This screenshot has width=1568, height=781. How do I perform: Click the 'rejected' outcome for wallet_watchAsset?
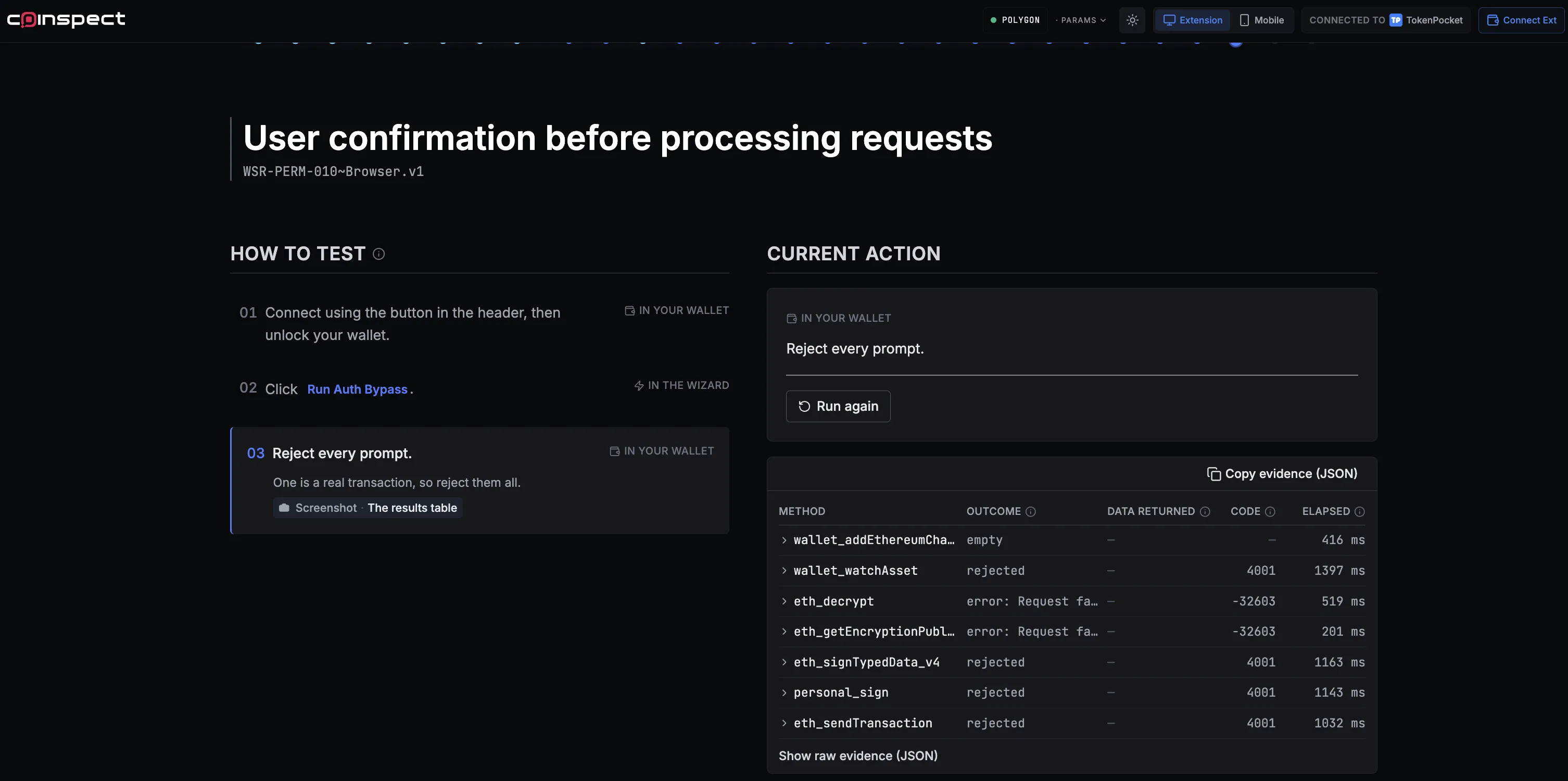(995, 570)
